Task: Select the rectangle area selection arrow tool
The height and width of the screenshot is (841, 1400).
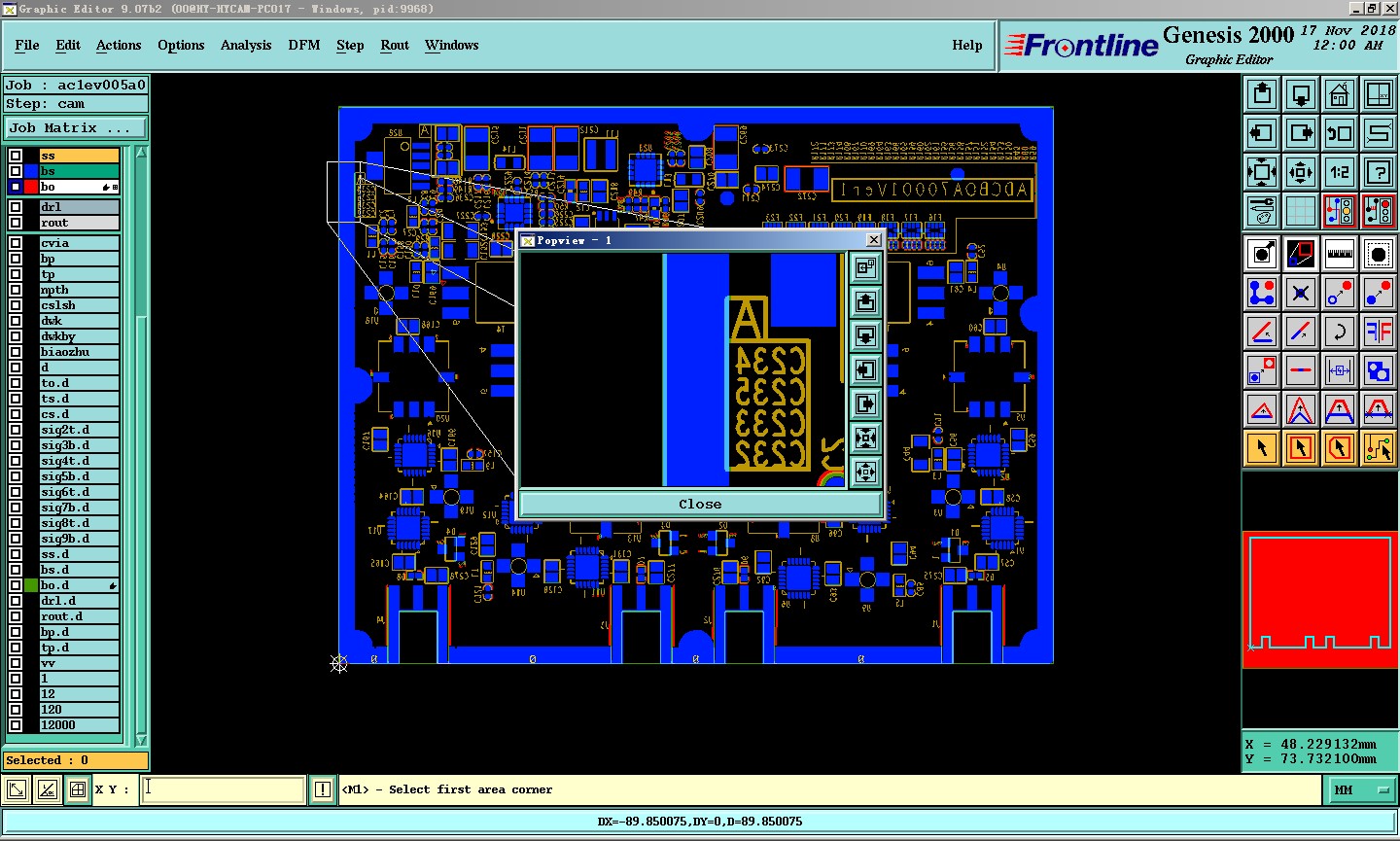Action: (x=1301, y=448)
